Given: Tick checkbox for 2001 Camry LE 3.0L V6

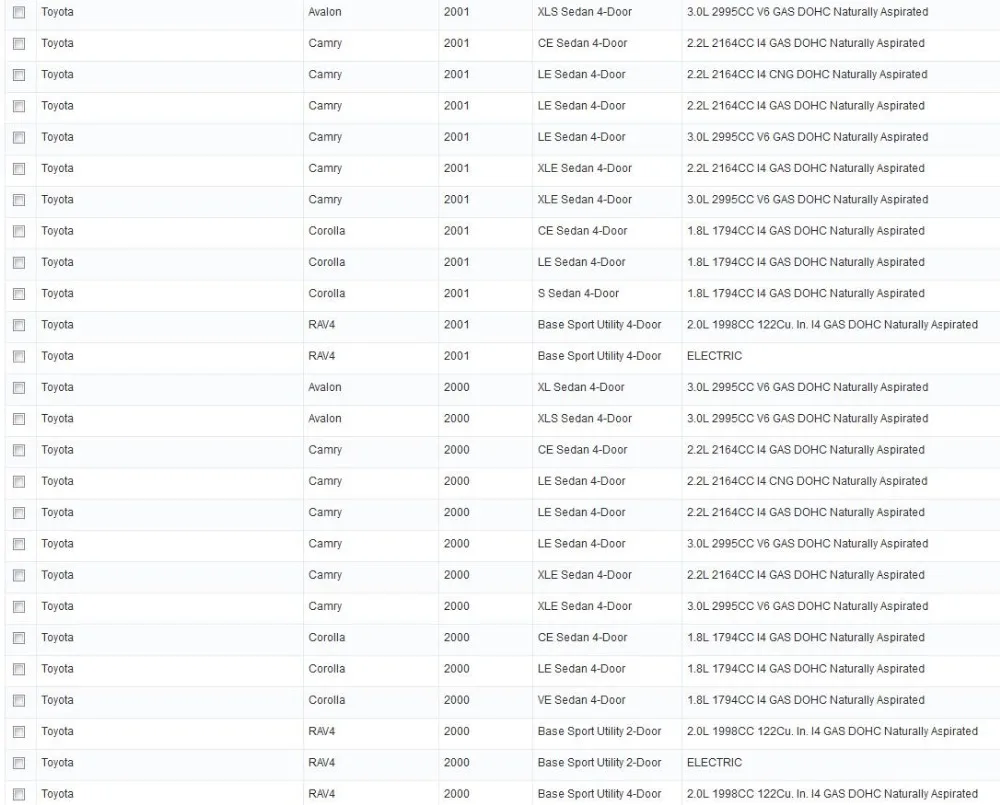Looking at the screenshot, I should tap(19, 137).
